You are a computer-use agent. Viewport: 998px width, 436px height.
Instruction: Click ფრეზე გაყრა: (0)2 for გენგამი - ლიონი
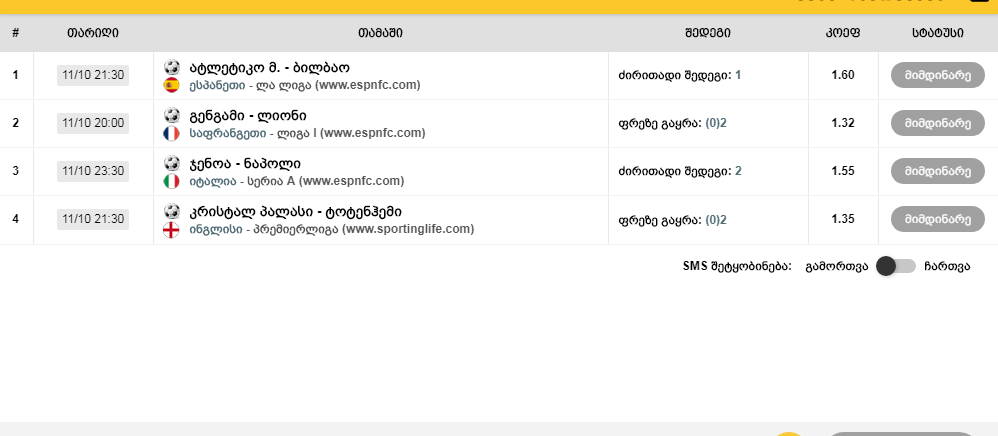672,123
